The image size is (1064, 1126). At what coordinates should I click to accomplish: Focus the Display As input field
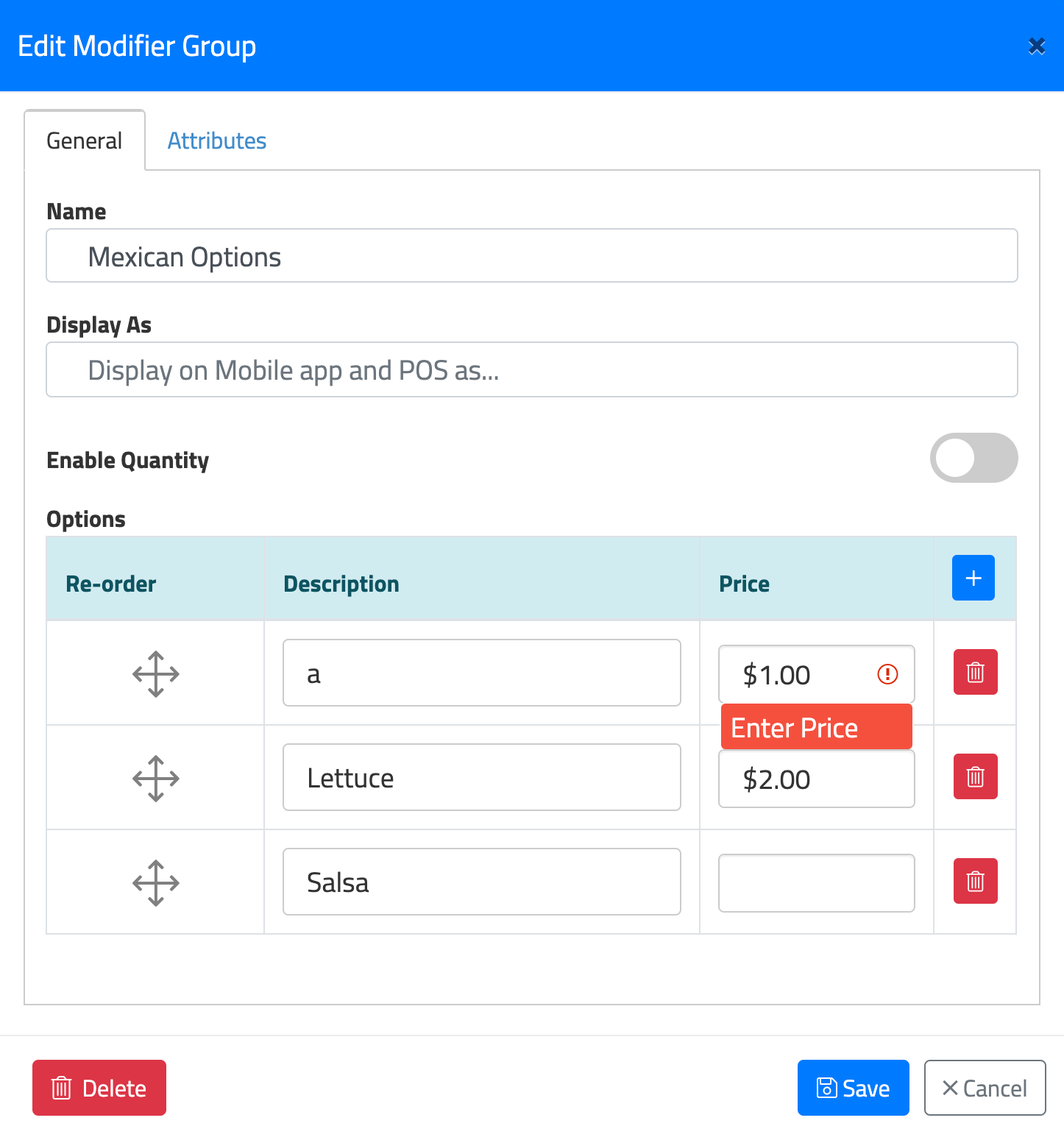(531, 370)
